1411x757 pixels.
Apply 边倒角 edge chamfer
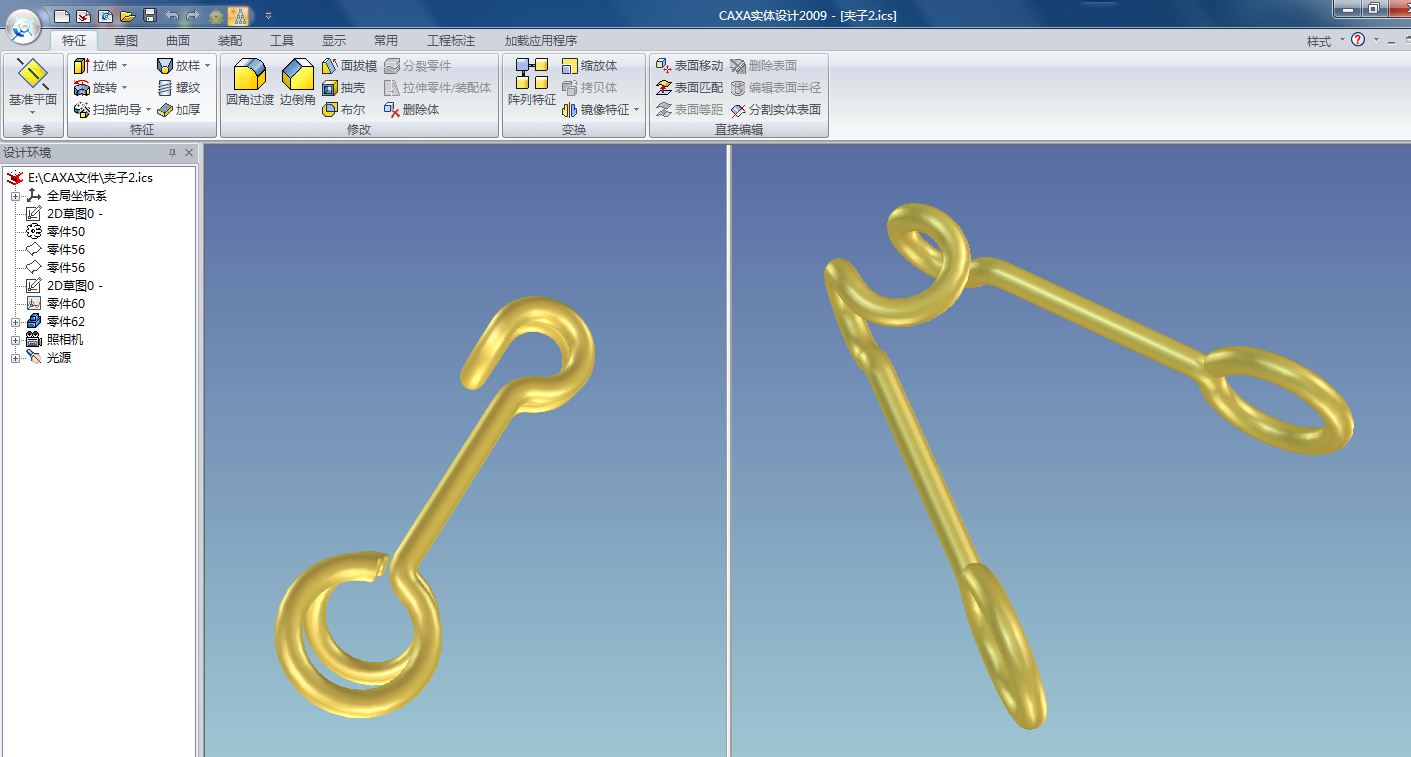coord(298,83)
